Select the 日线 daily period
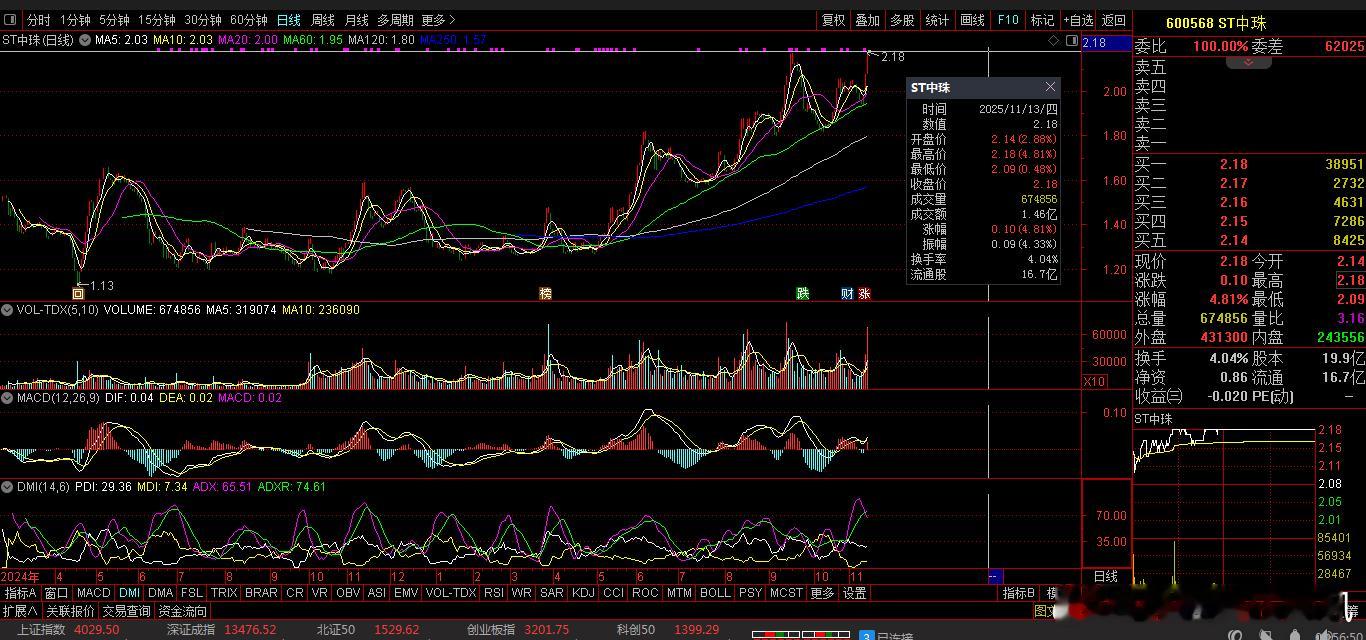Viewport: 1366px width, 640px height. pyautogui.click(x=289, y=20)
